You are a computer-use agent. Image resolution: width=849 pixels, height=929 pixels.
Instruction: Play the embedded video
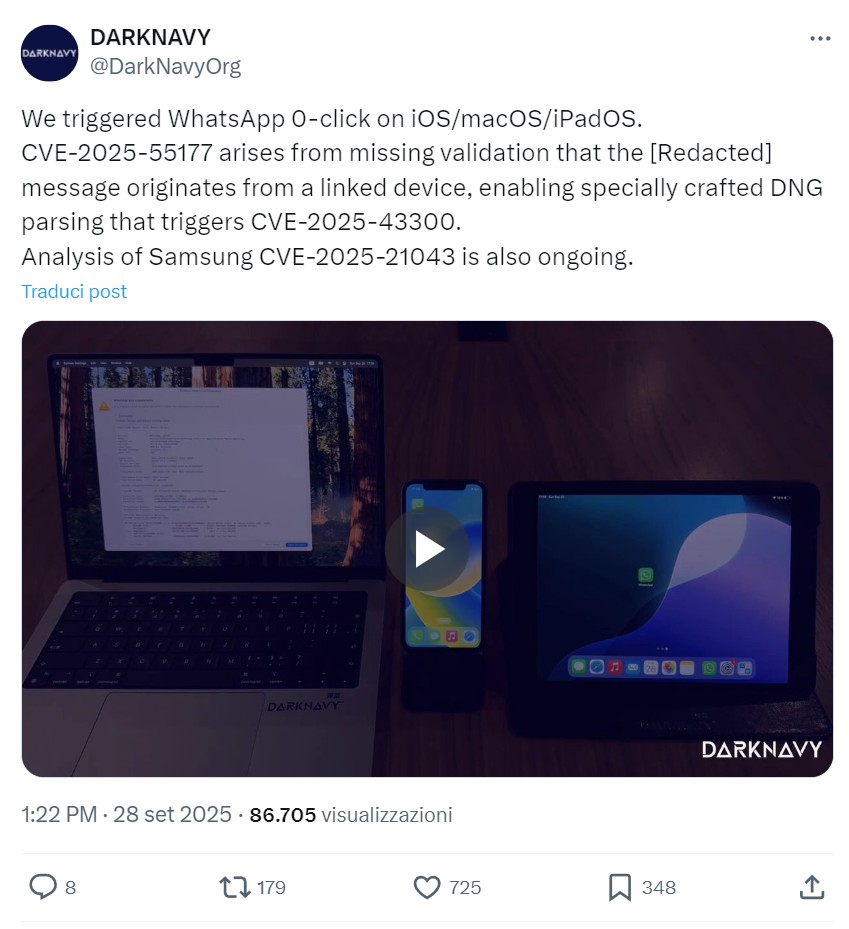coord(427,549)
